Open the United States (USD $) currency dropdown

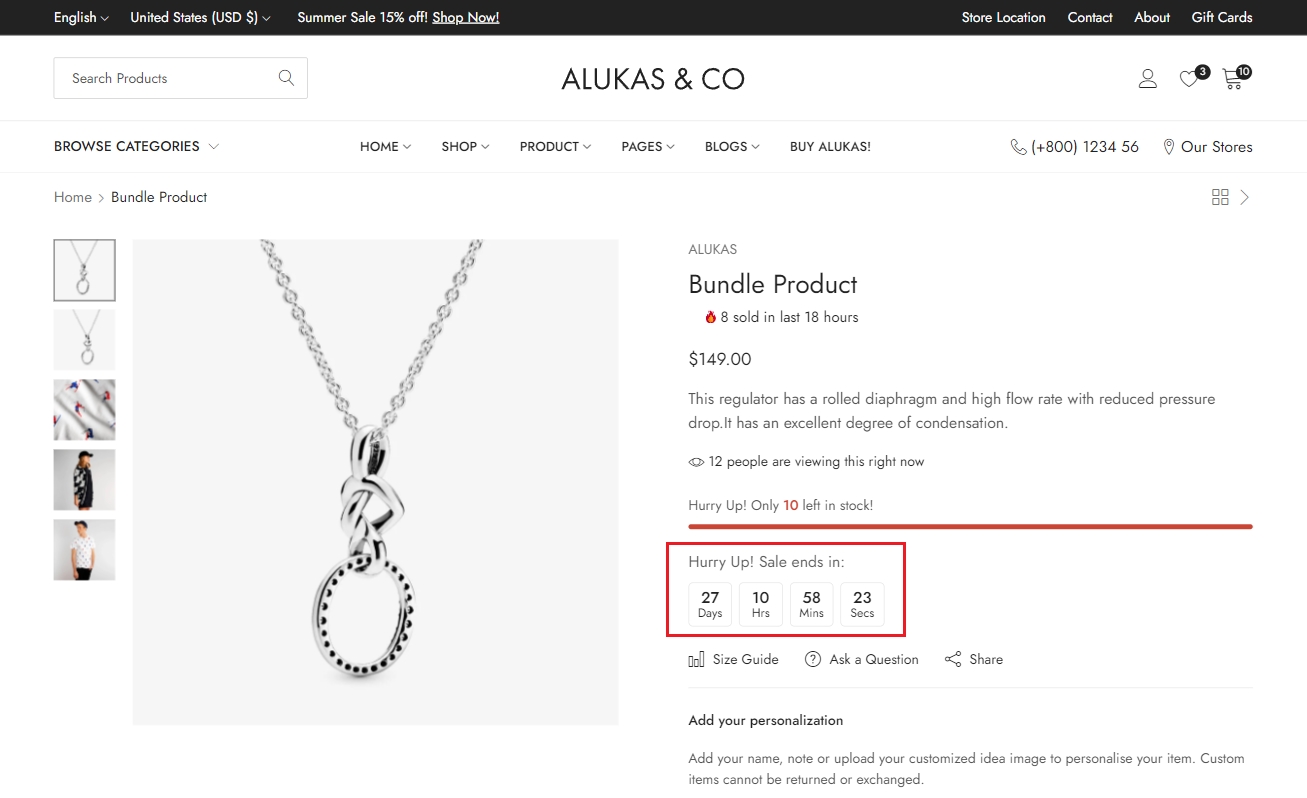(x=200, y=17)
